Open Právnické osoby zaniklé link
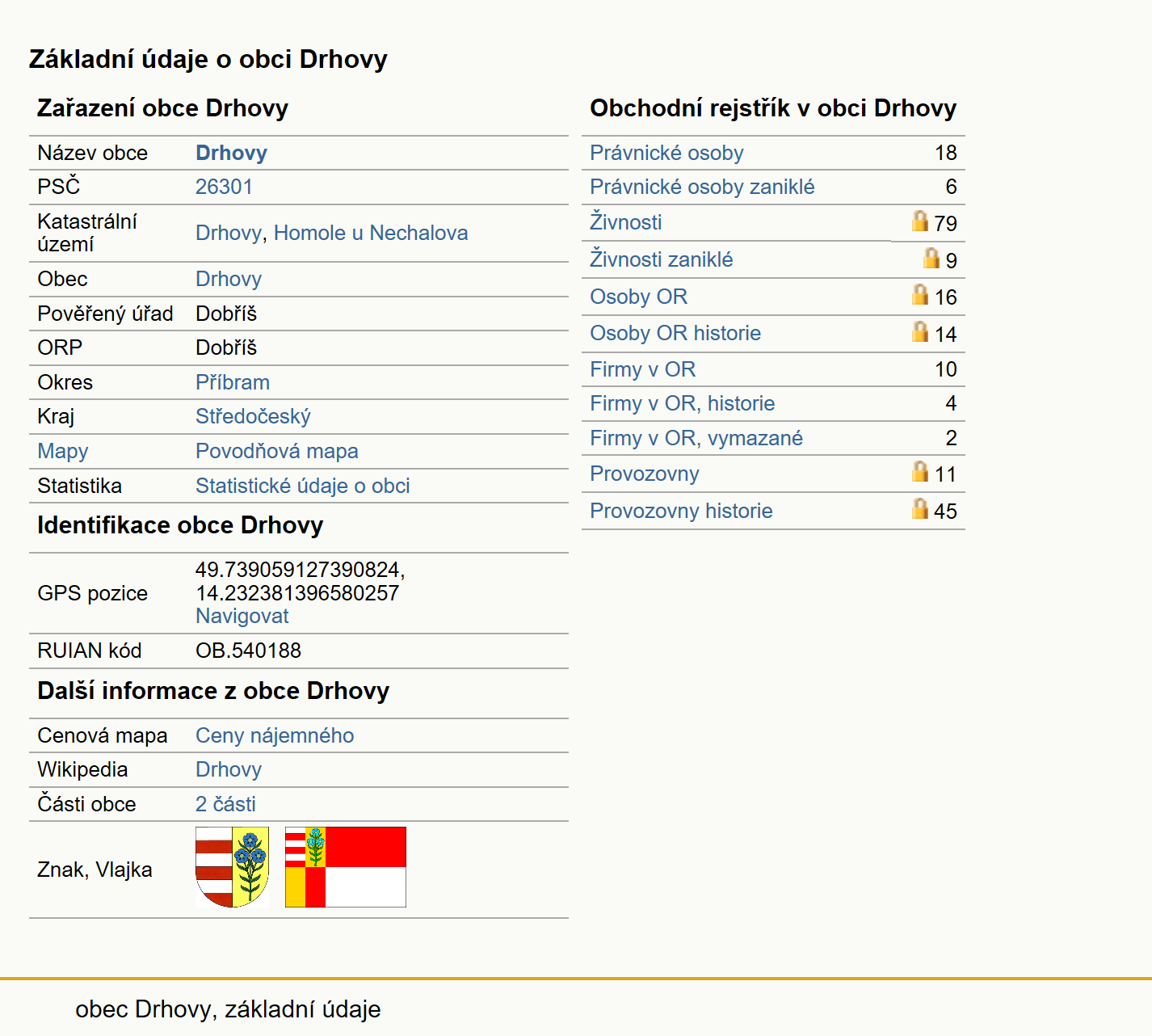 pos(702,187)
